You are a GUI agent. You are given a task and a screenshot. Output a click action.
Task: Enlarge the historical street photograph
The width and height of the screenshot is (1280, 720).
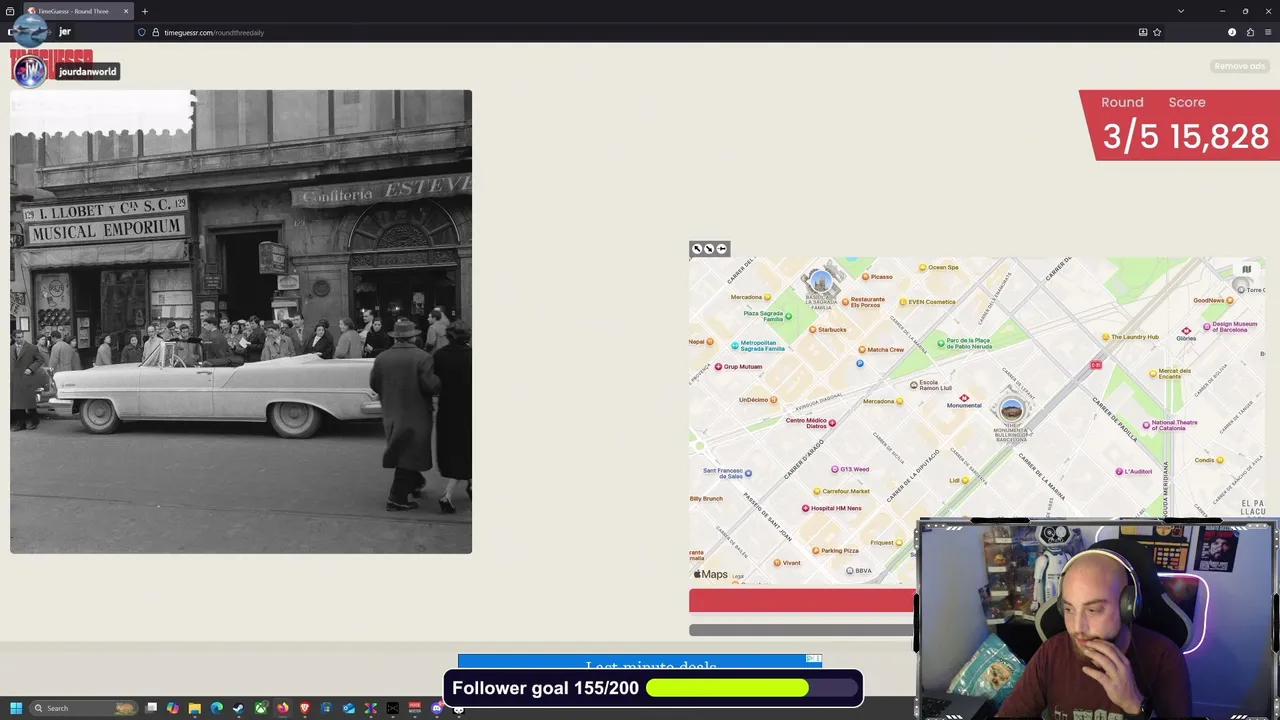[241, 322]
